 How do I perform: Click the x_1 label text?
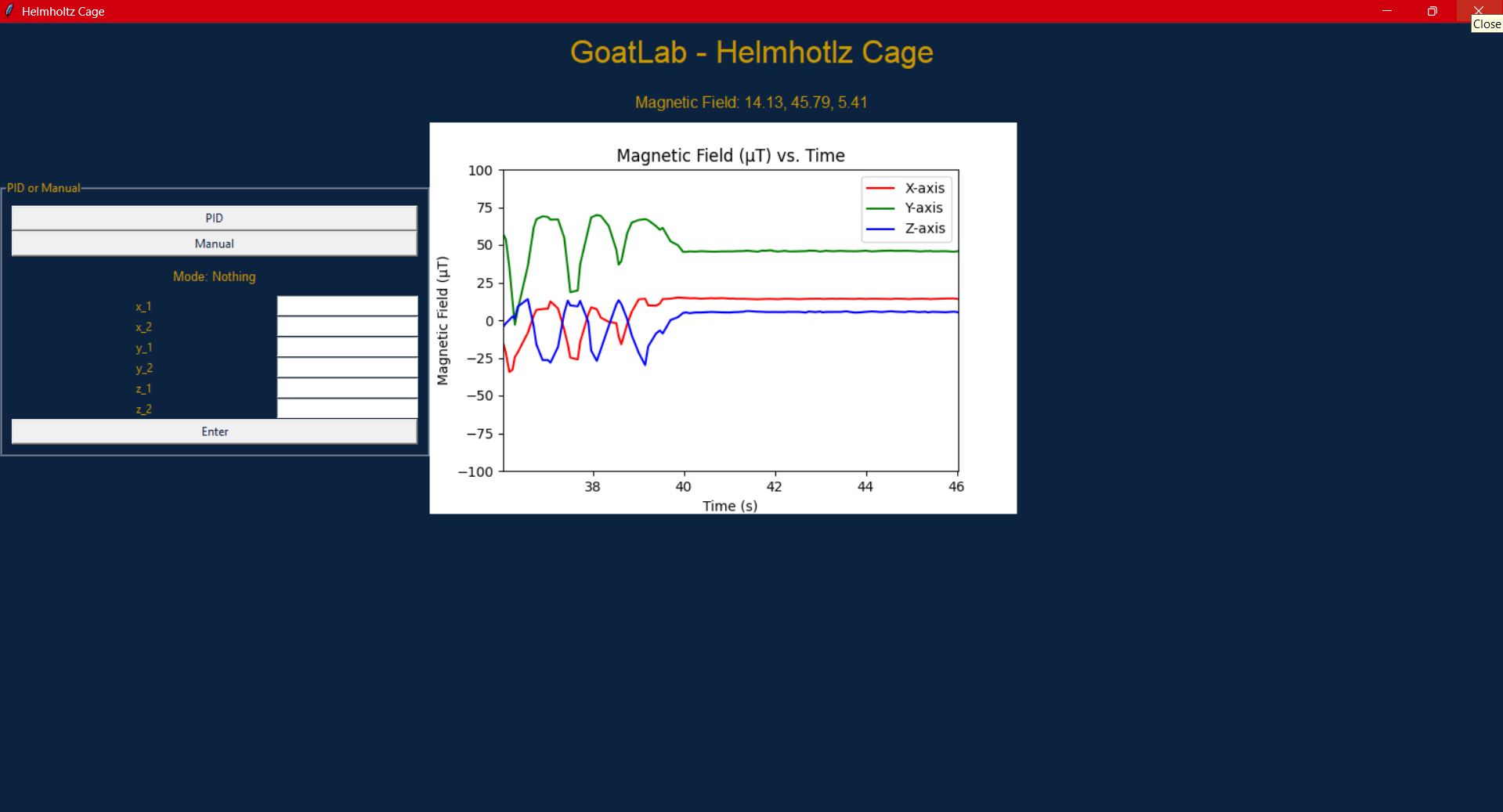pyautogui.click(x=143, y=307)
